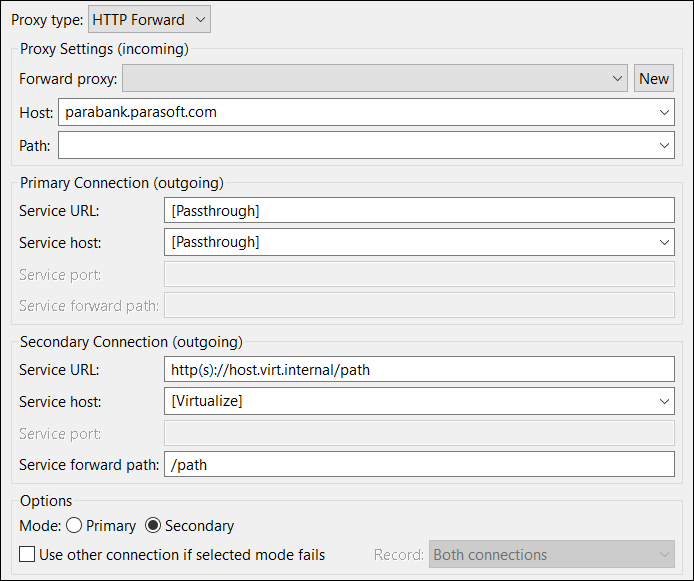The height and width of the screenshot is (581, 694).
Task: Click the Primary Connection Service URL field
Action: (419, 211)
